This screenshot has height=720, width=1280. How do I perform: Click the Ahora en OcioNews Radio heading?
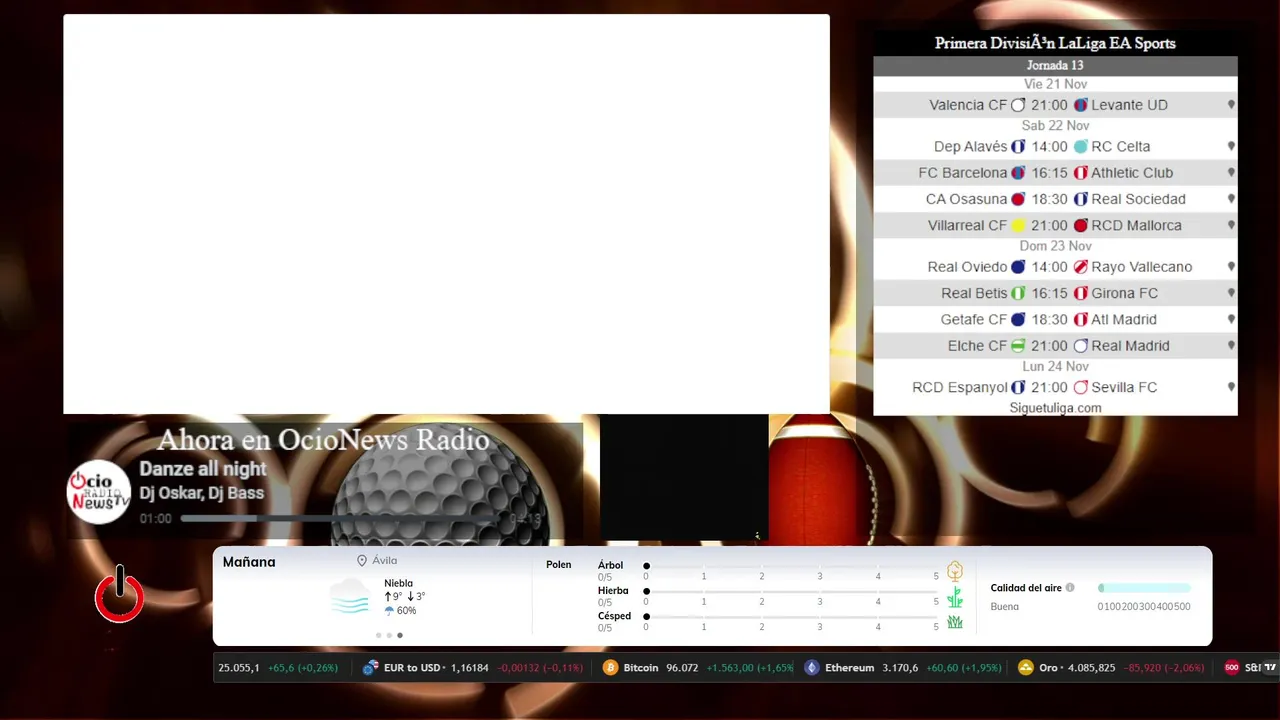(323, 440)
